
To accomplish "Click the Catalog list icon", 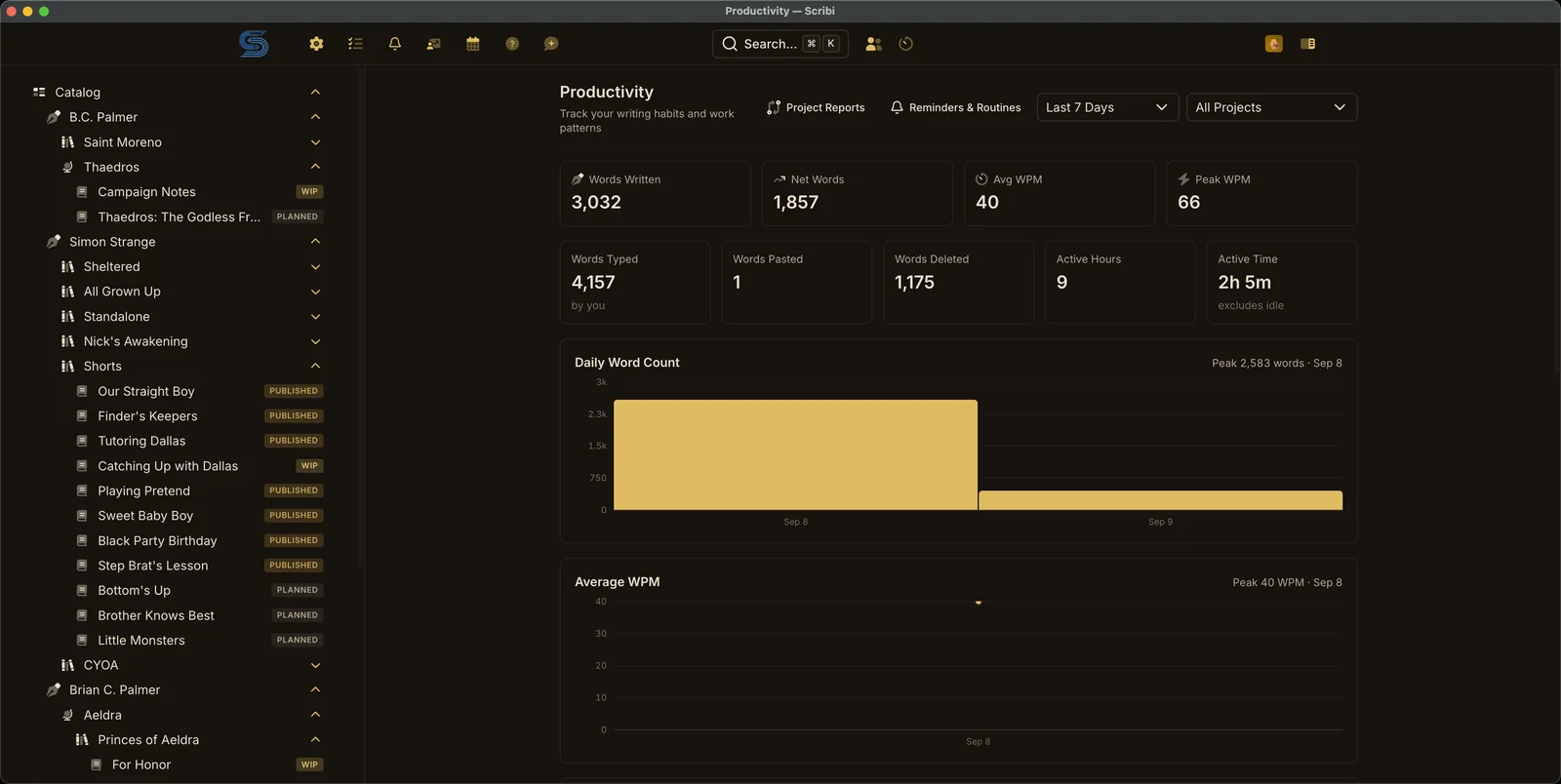I will pos(39,92).
